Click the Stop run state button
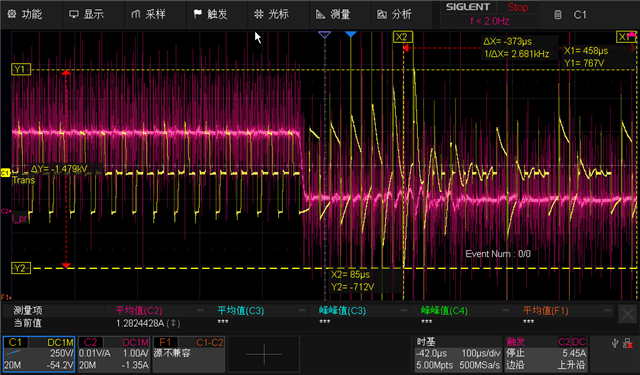 pyautogui.click(x=518, y=7)
